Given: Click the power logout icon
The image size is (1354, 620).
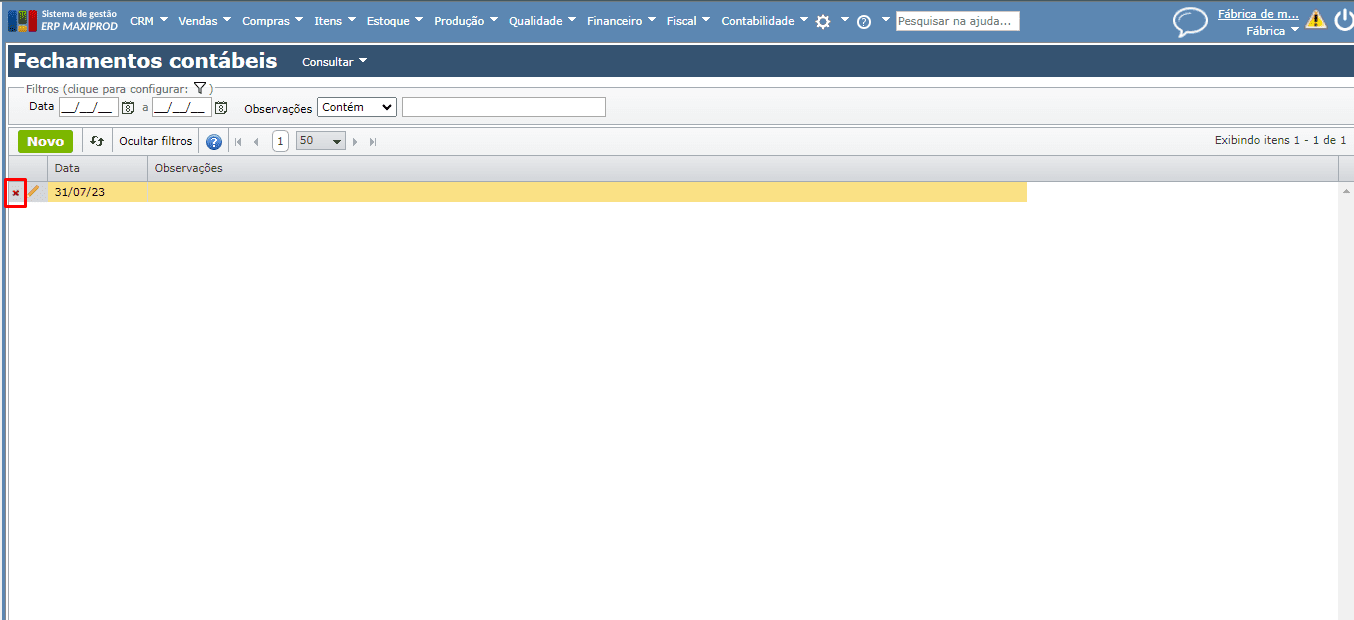Looking at the screenshot, I should [1343, 19].
